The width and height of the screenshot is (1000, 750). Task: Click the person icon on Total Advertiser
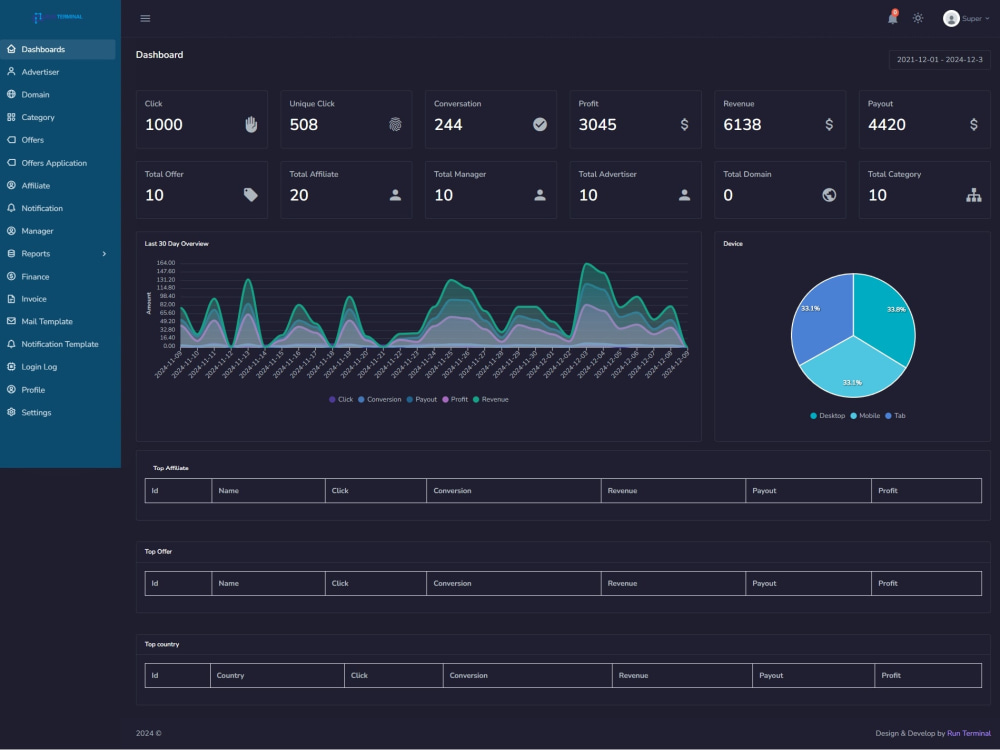684,195
